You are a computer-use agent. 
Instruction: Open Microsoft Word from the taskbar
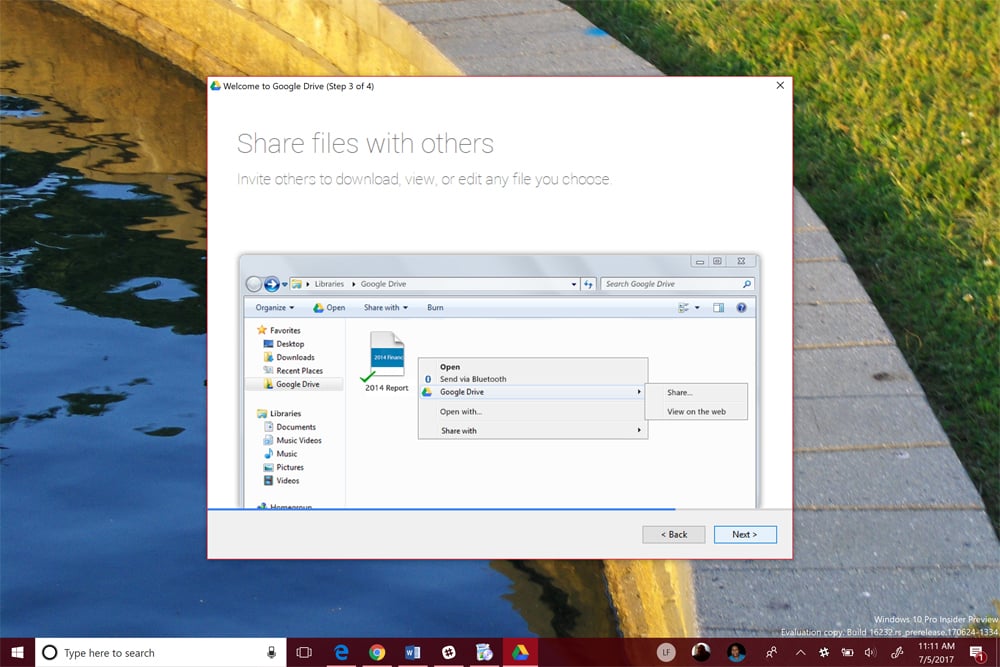pyautogui.click(x=412, y=652)
